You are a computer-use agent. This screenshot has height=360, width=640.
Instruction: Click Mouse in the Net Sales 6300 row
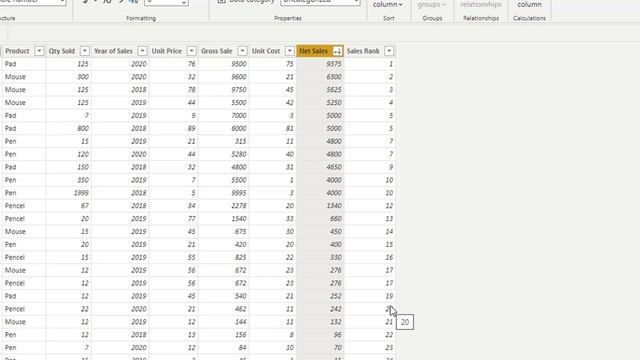pyautogui.click(x=15, y=77)
